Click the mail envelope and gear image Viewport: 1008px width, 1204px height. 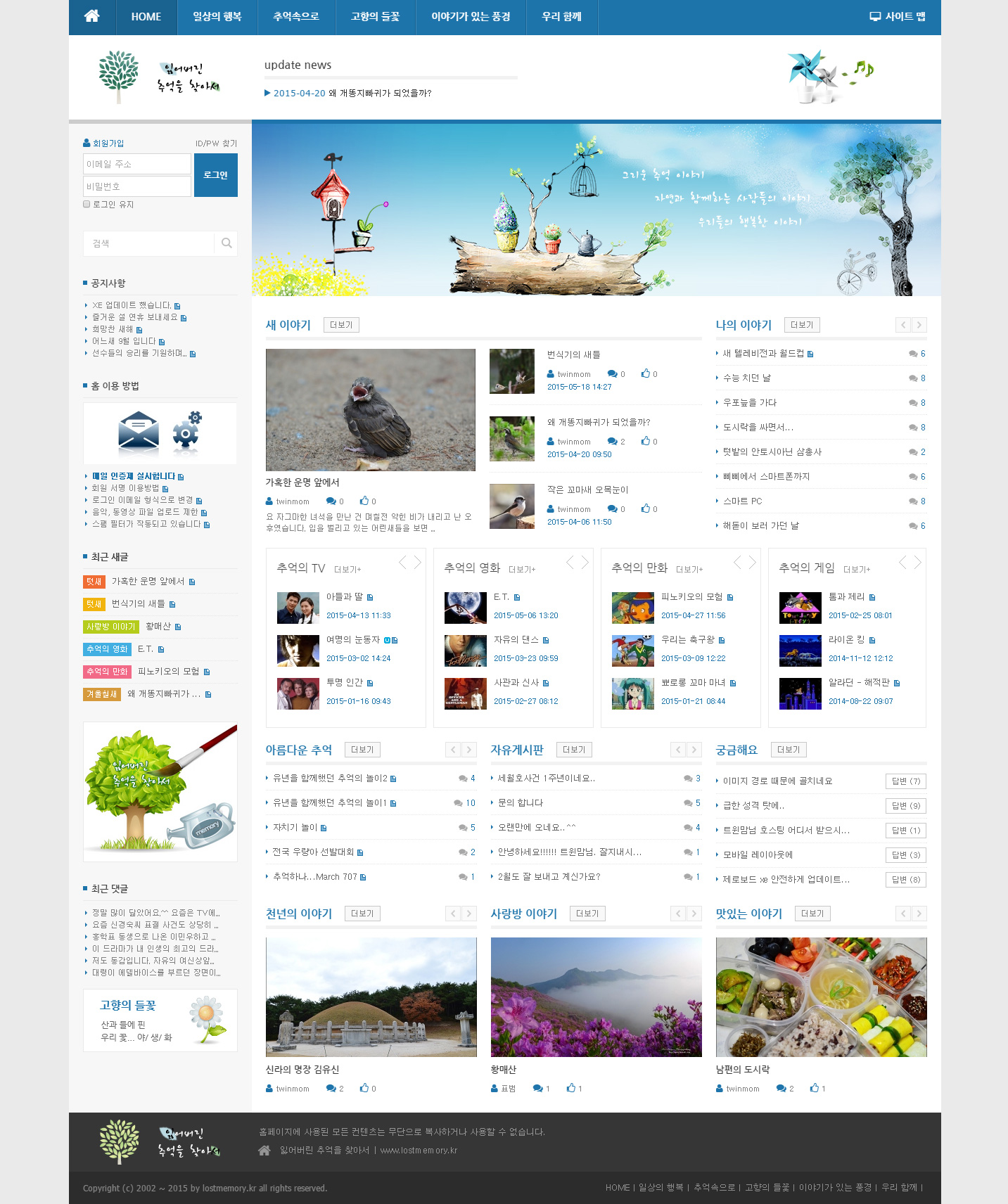(160, 433)
